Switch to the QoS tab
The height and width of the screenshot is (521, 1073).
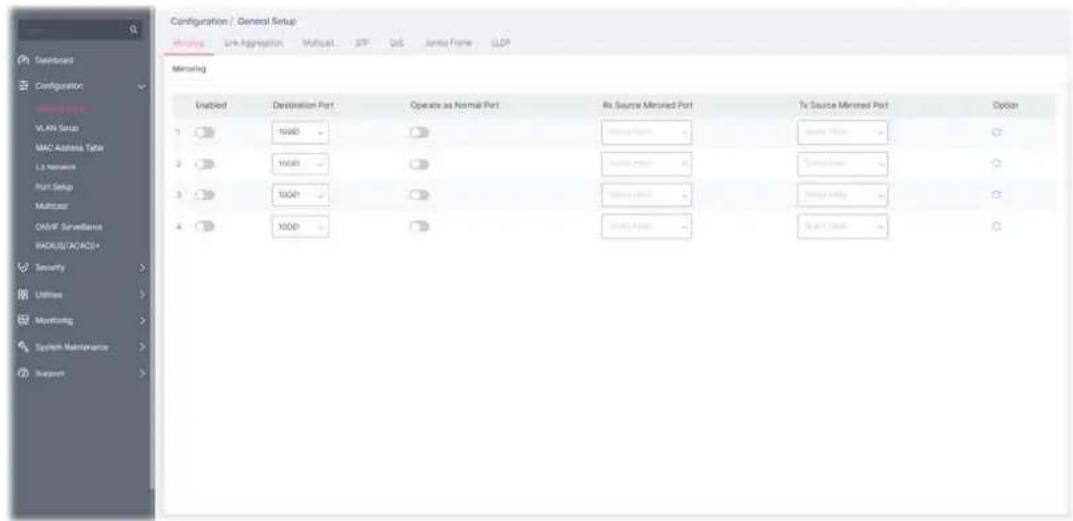[x=396, y=42]
